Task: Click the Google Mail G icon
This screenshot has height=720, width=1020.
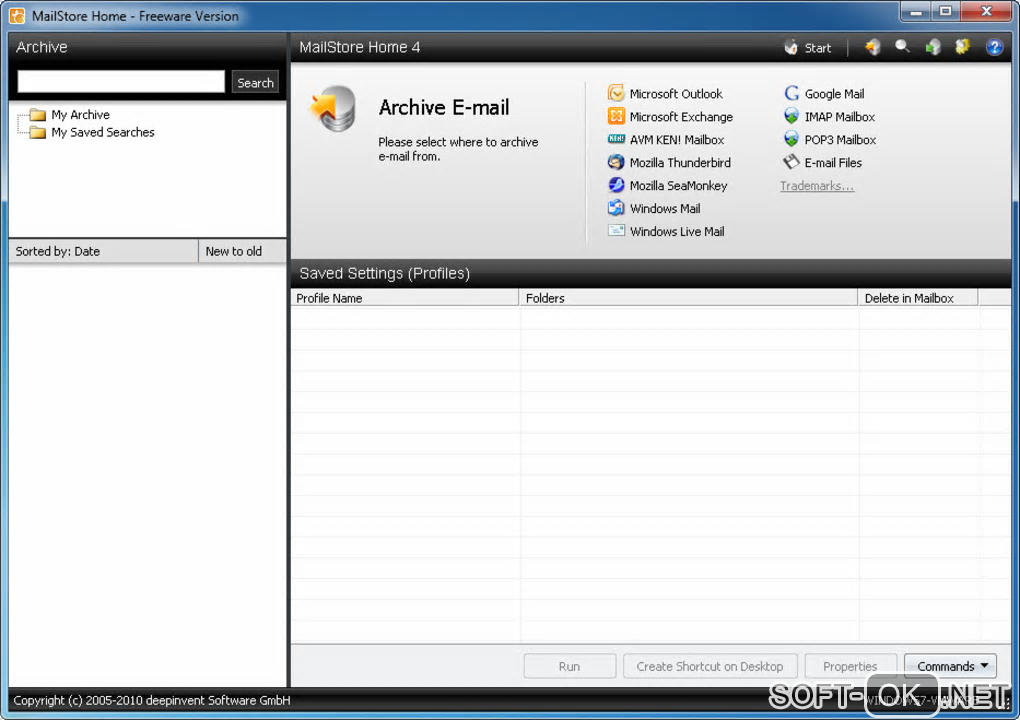Action: [x=791, y=93]
